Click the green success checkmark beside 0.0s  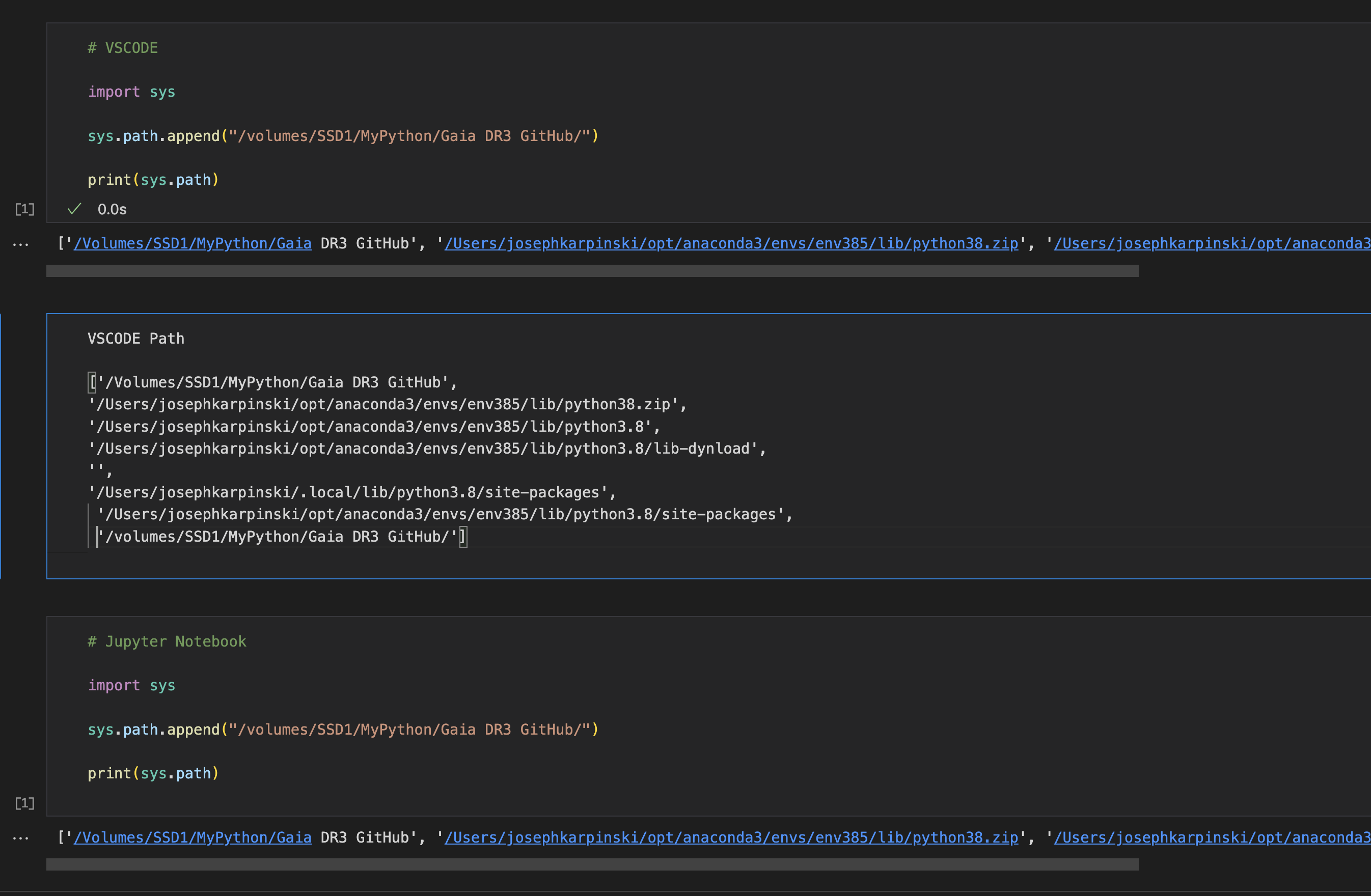(x=74, y=209)
